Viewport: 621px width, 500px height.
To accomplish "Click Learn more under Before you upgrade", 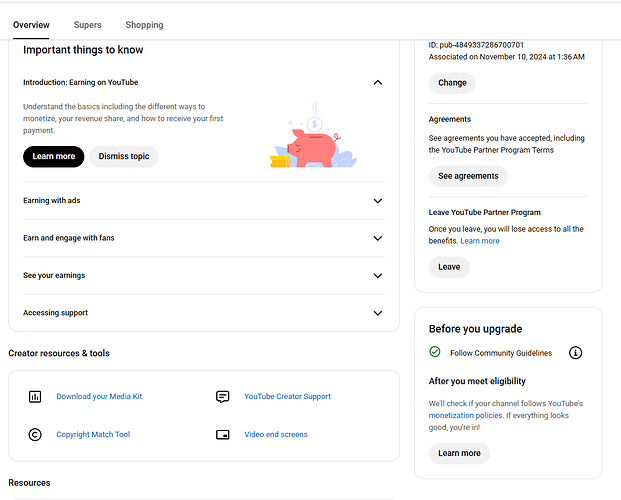I will (x=459, y=453).
